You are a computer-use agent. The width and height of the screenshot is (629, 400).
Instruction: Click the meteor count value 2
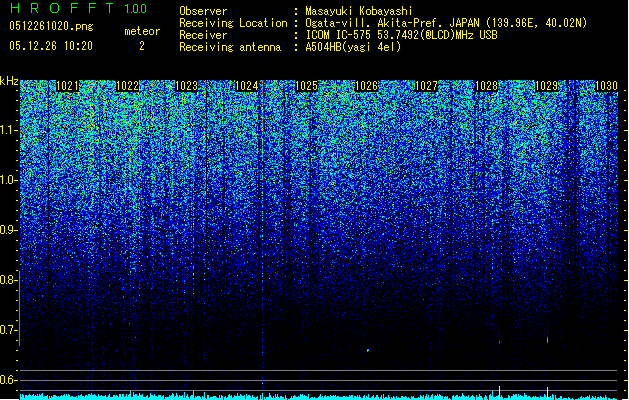(x=142, y=46)
